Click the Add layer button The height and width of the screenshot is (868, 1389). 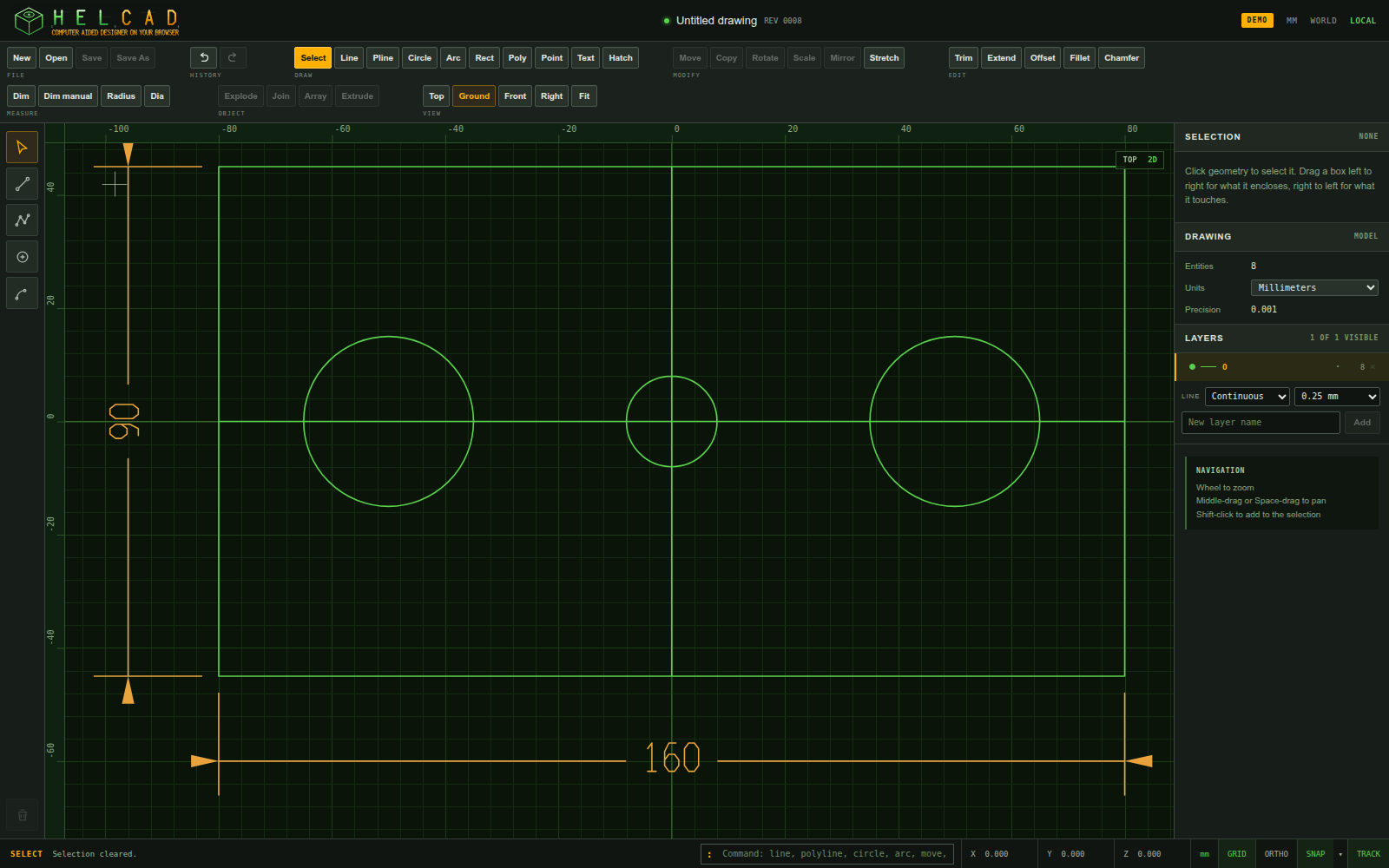click(x=1362, y=423)
